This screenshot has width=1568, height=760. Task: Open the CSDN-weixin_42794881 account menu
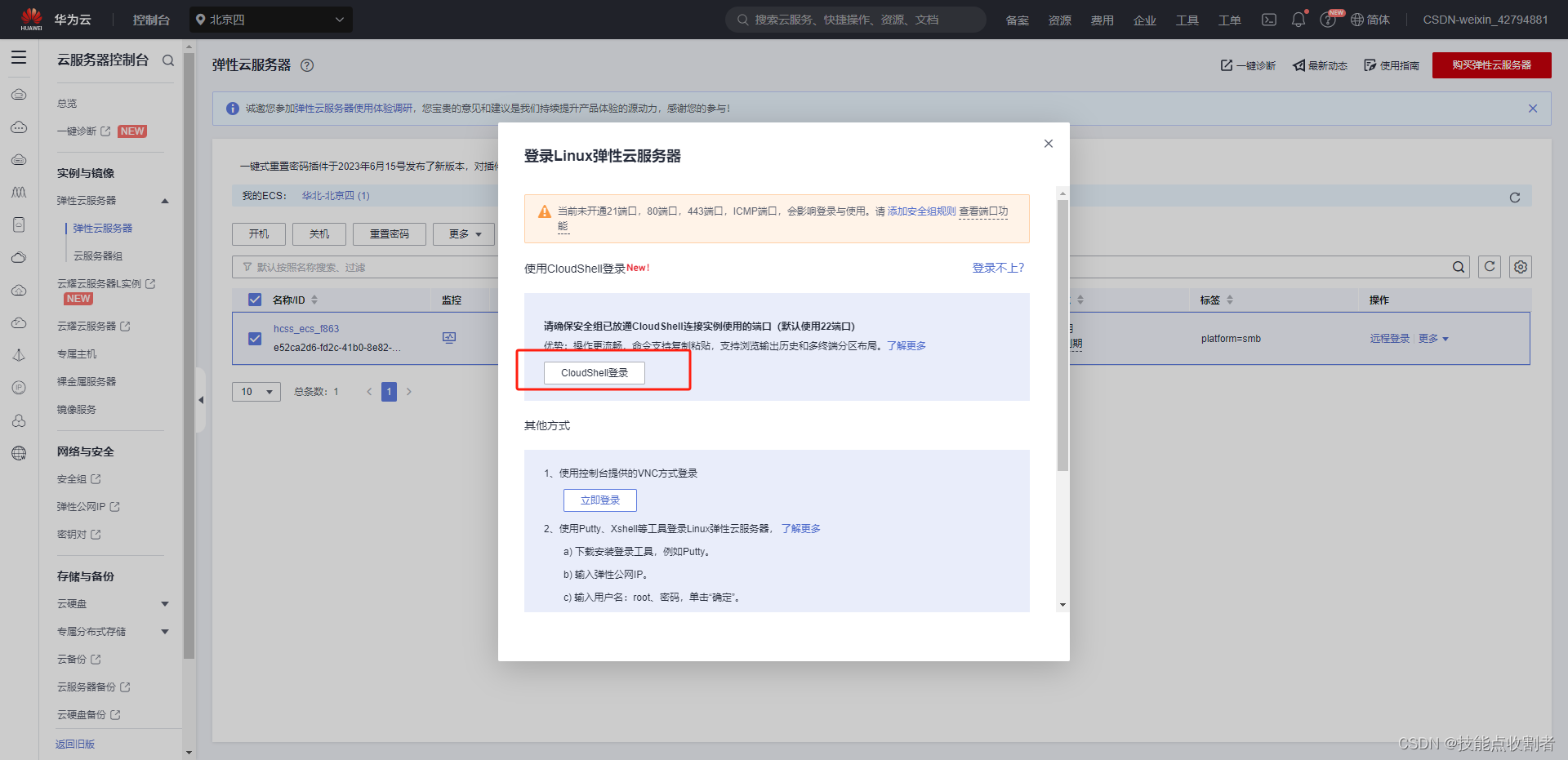[1486, 20]
